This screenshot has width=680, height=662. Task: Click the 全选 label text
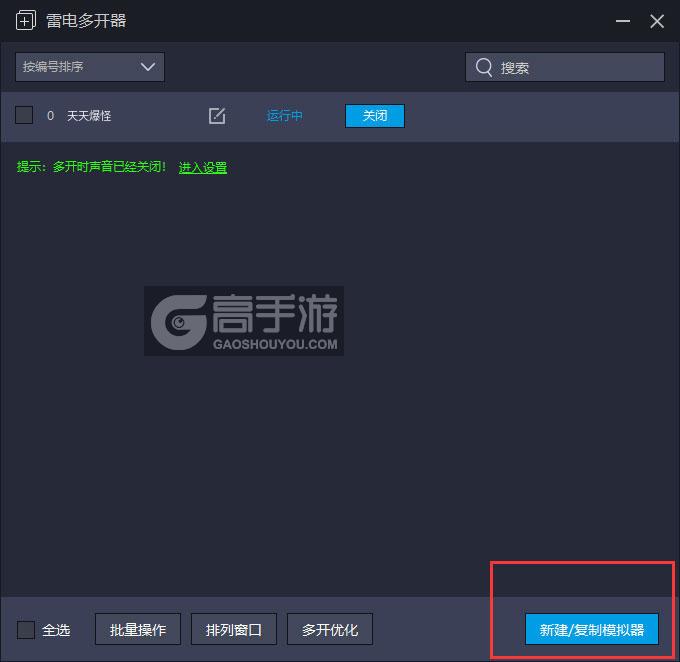tap(56, 630)
